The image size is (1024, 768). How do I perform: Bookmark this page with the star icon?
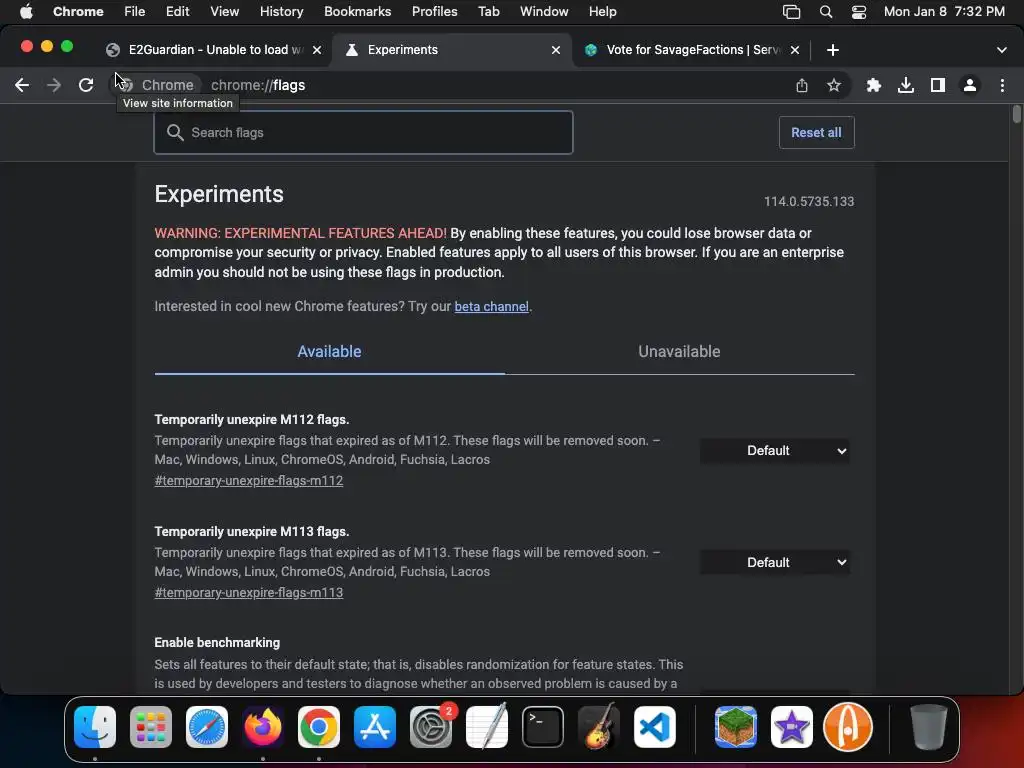coord(834,85)
